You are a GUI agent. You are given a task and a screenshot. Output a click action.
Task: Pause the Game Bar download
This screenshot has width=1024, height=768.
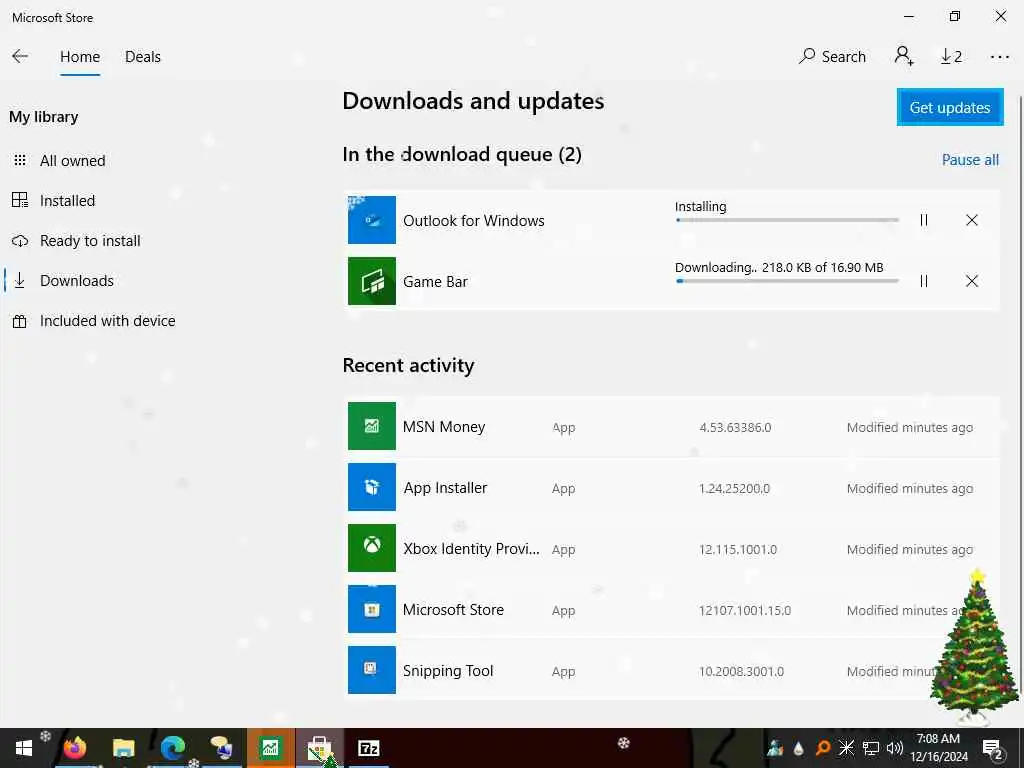pyautogui.click(x=923, y=281)
